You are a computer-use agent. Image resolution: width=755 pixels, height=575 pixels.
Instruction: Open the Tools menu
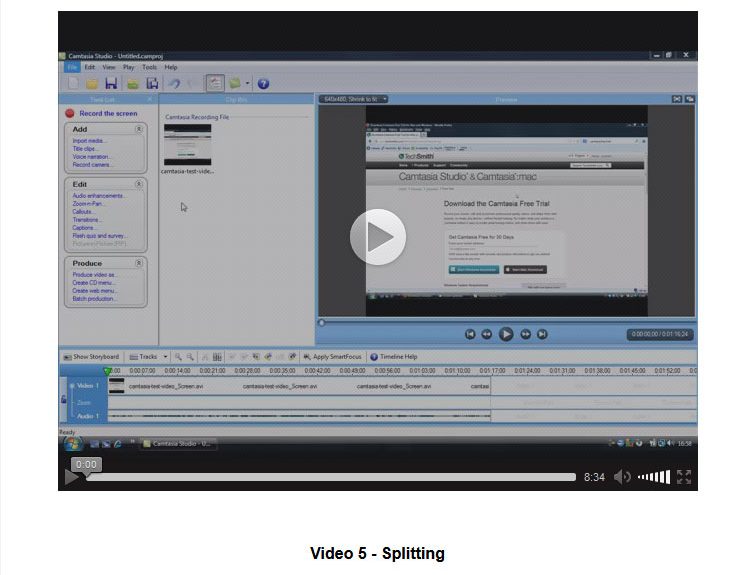click(x=149, y=67)
